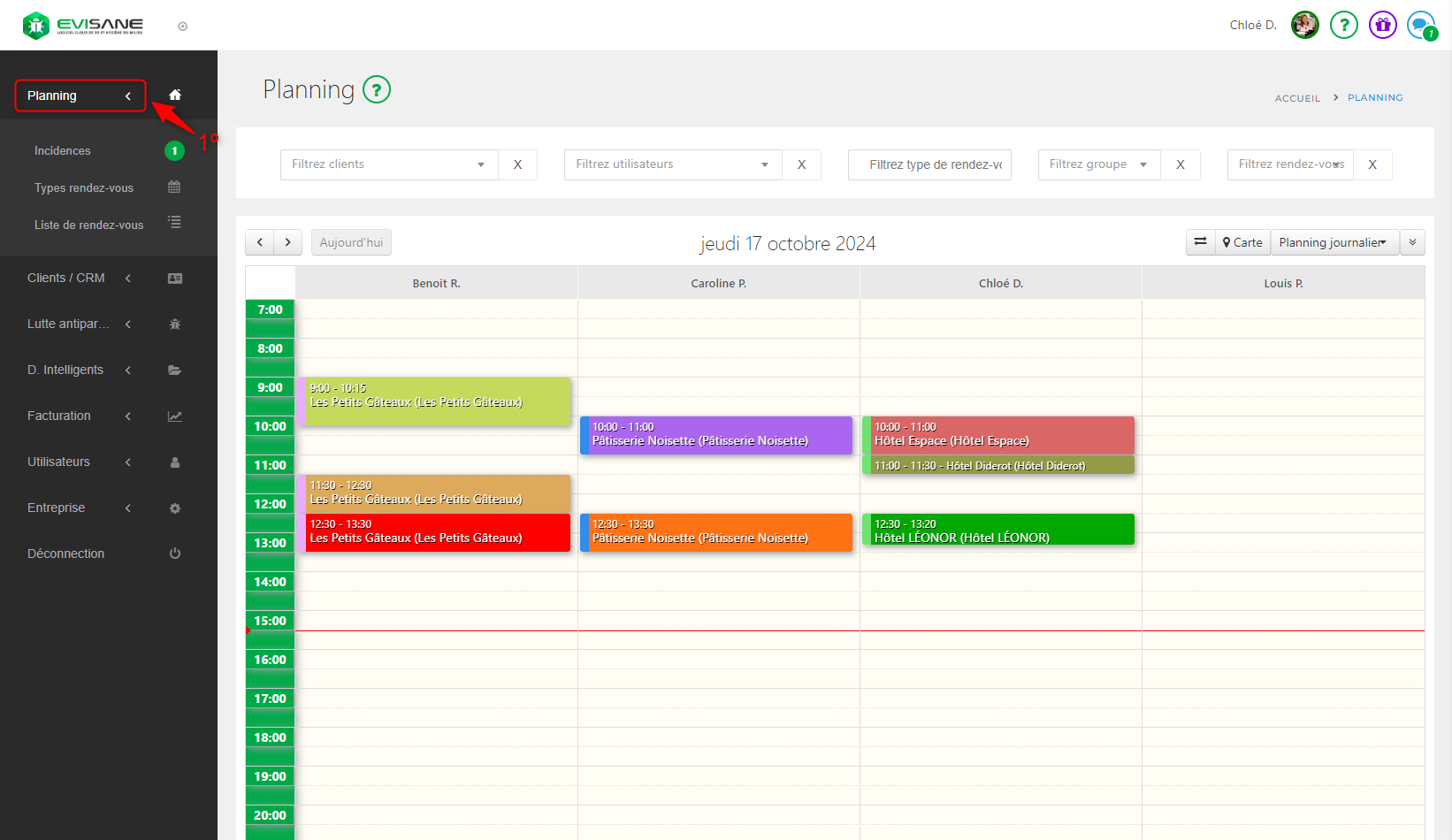
Task: Open the chat messages icon
Action: pos(1420,25)
